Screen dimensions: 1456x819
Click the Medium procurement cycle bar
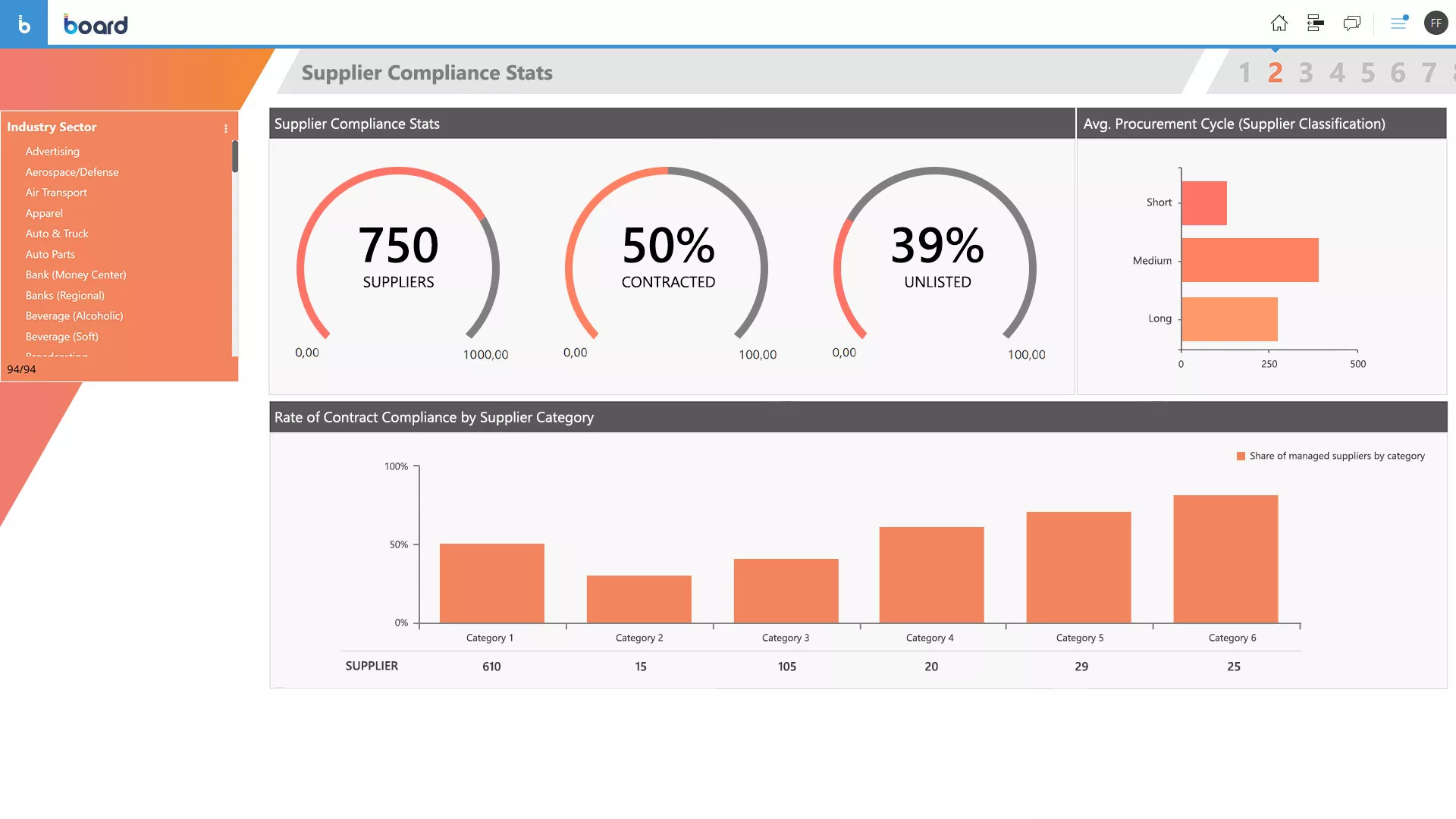[x=1250, y=260]
